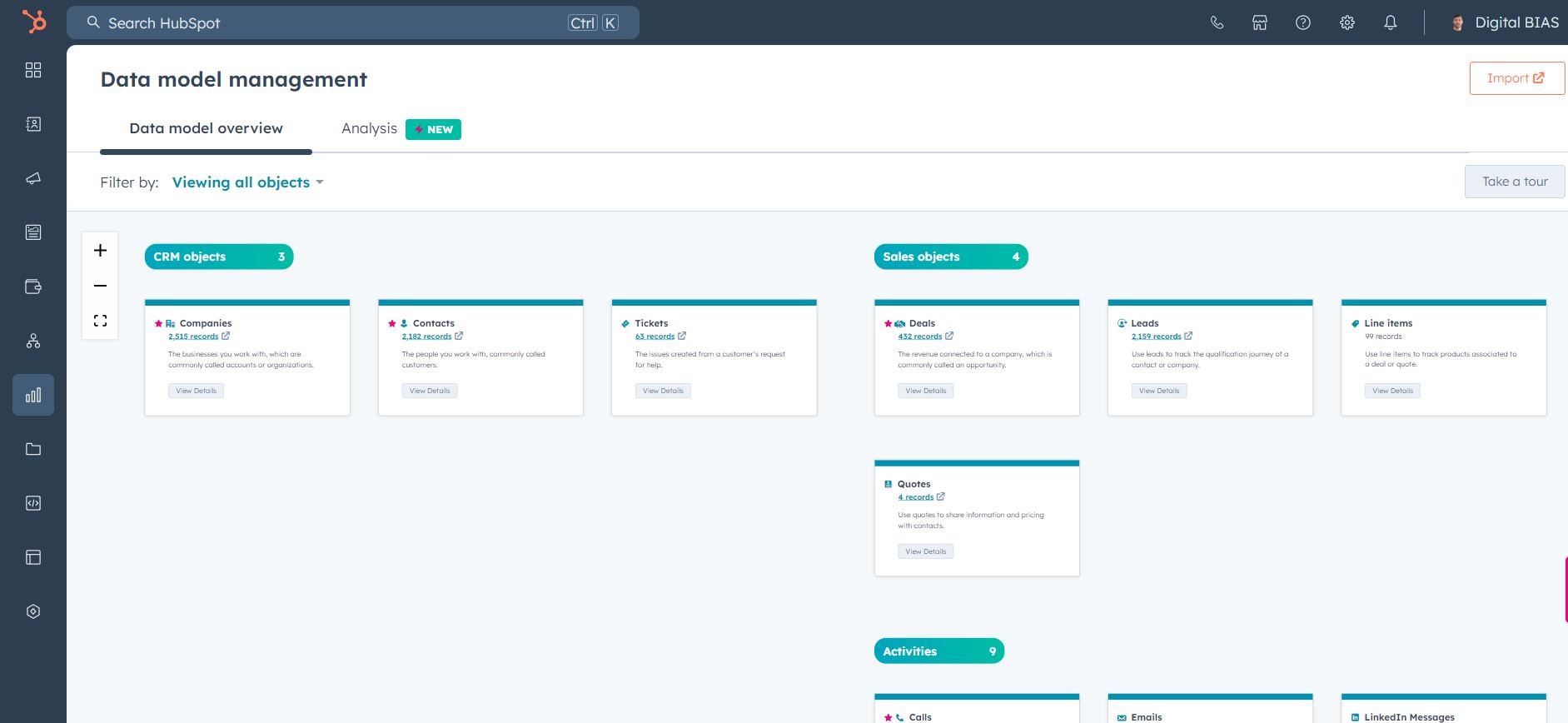Screen dimensions: 1568x723
Task: Click the Calls card title
Action: pos(920,717)
